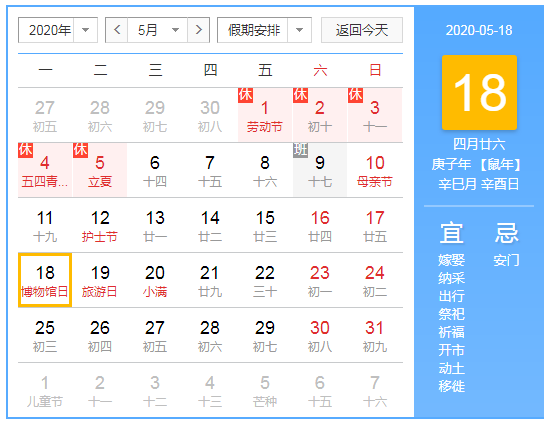Click 安门 under 忌
Image resolution: width=549 pixels, height=423 pixels.
tap(506, 260)
